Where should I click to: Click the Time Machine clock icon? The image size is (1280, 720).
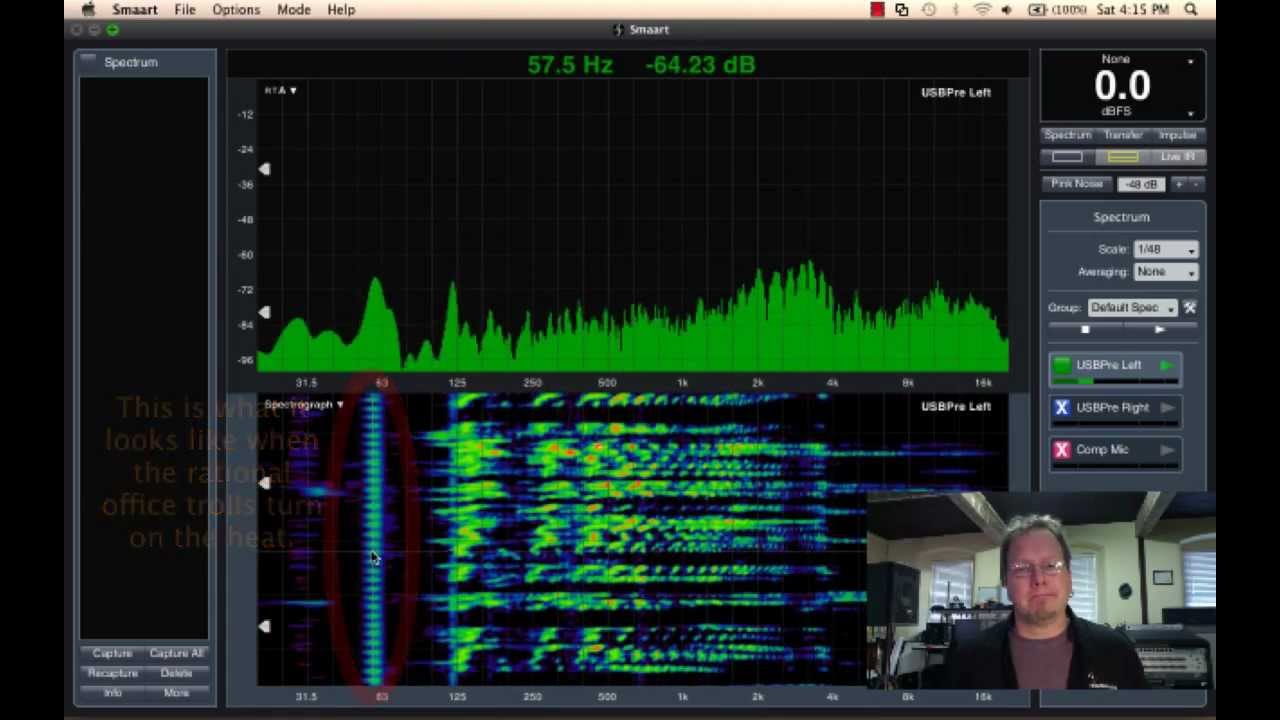pyautogui.click(x=929, y=9)
